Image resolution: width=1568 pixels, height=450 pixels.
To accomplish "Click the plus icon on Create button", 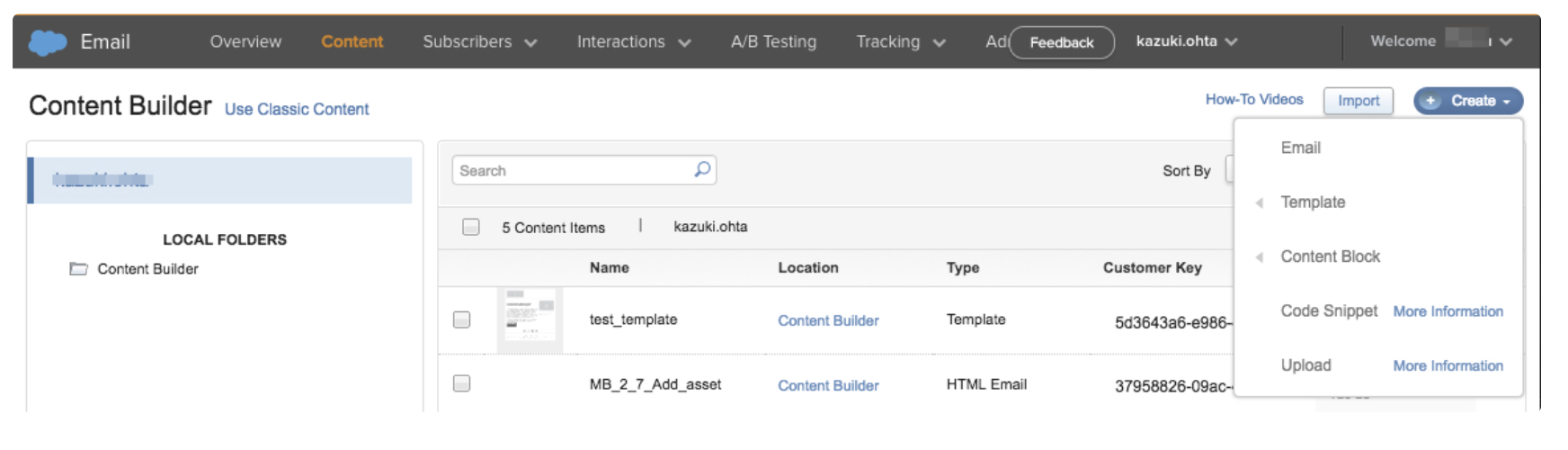I will pyautogui.click(x=1431, y=101).
